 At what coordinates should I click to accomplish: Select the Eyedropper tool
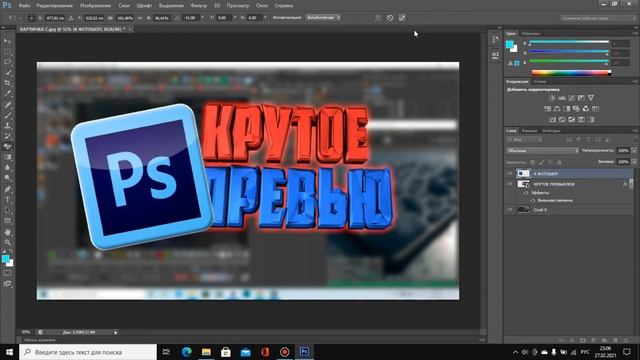tap(7, 94)
